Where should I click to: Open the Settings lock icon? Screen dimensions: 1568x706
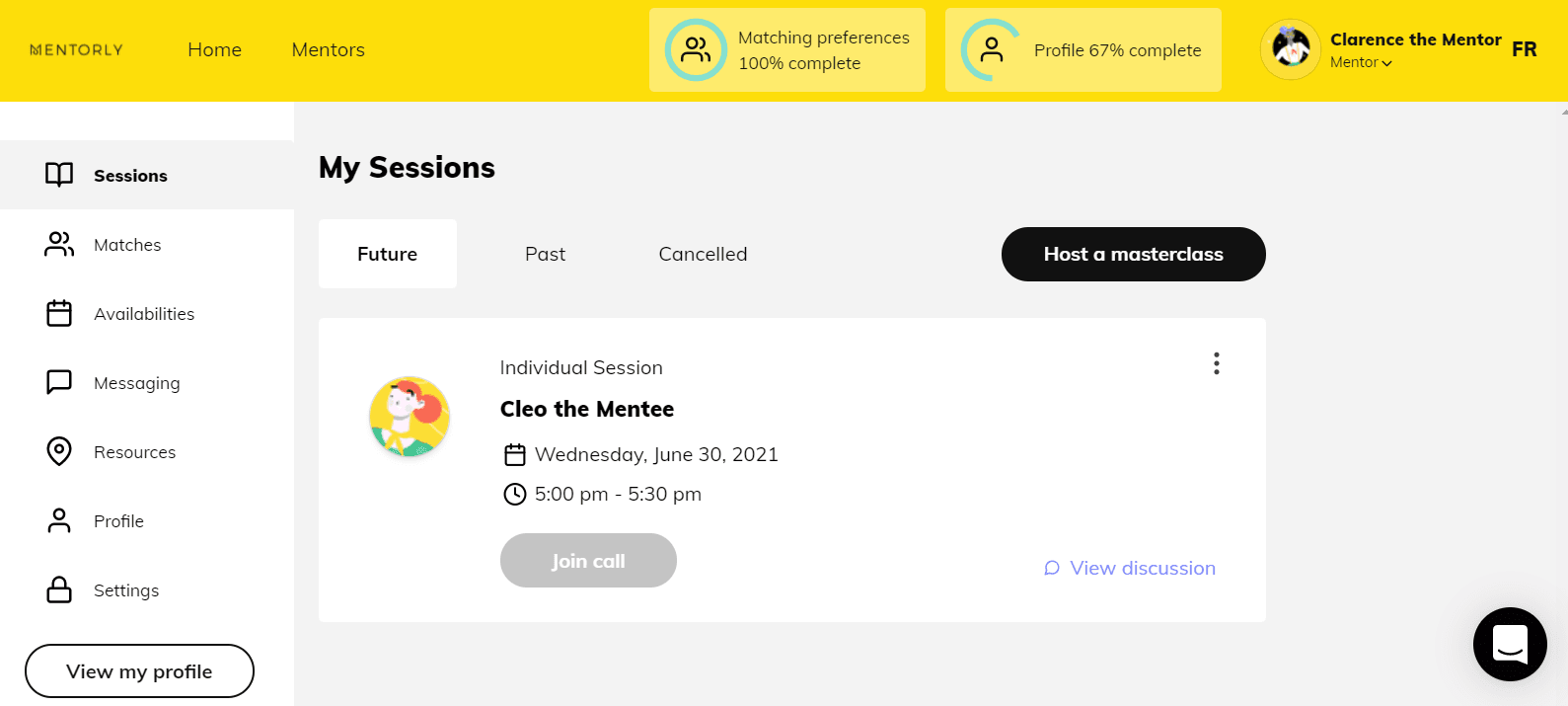[59, 589]
